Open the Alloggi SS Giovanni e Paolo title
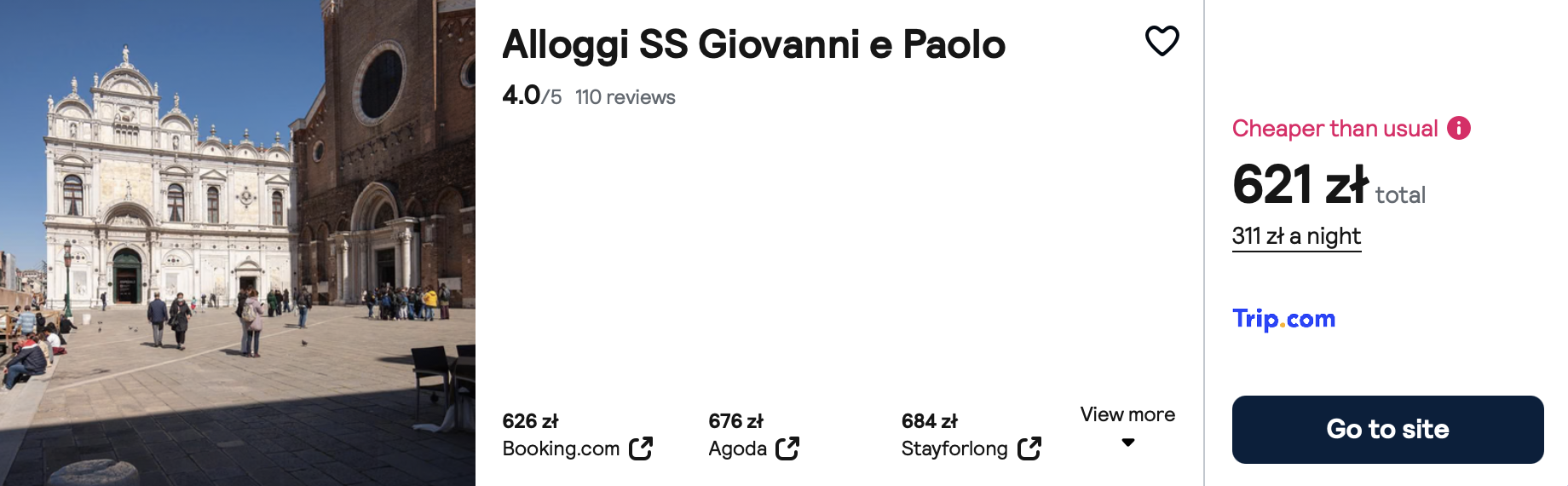The width and height of the screenshot is (1568, 486). point(753,45)
